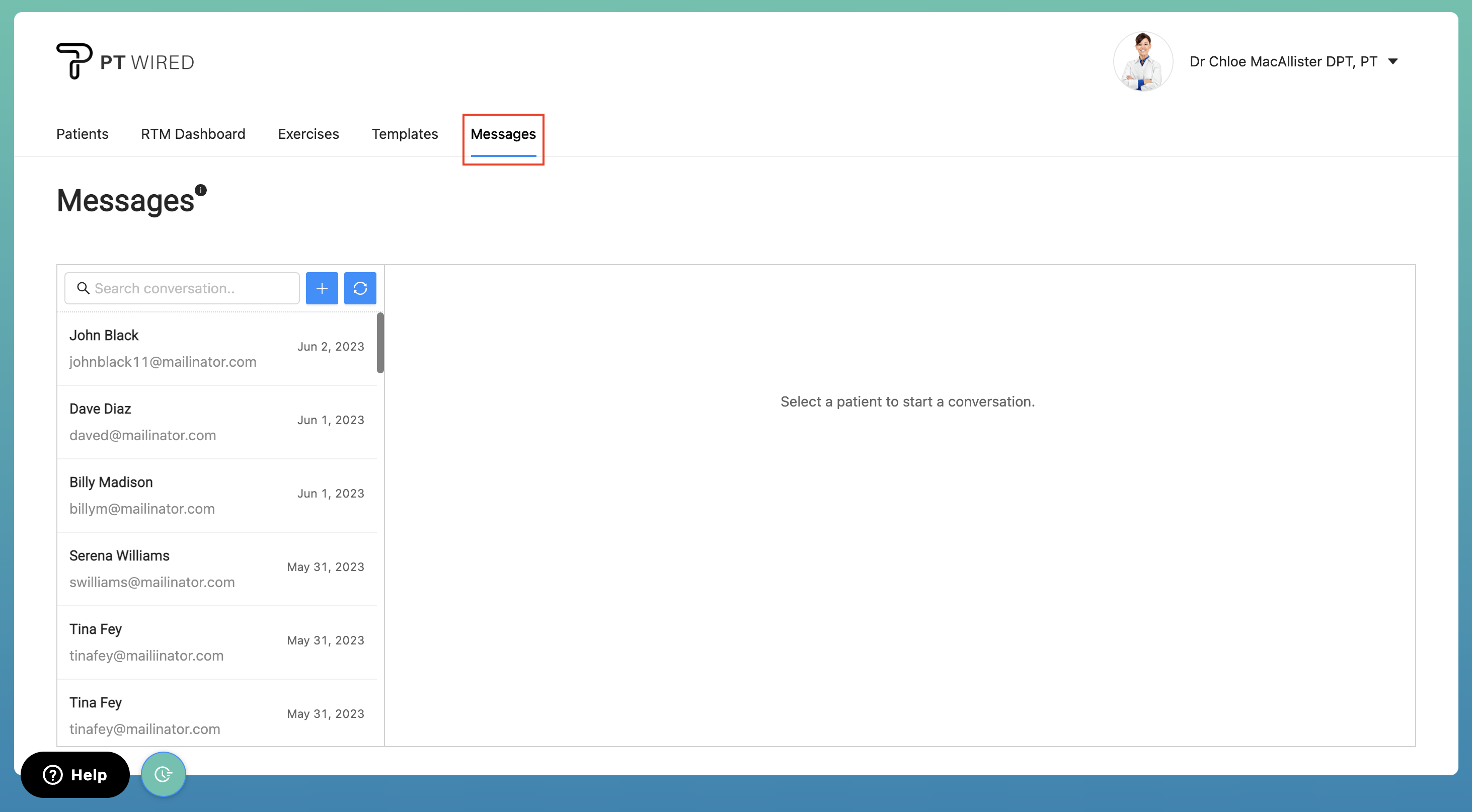The height and width of the screenshot is (812, 1472).
Task: Select the Exercises tab
Action: tap(308, 134)
